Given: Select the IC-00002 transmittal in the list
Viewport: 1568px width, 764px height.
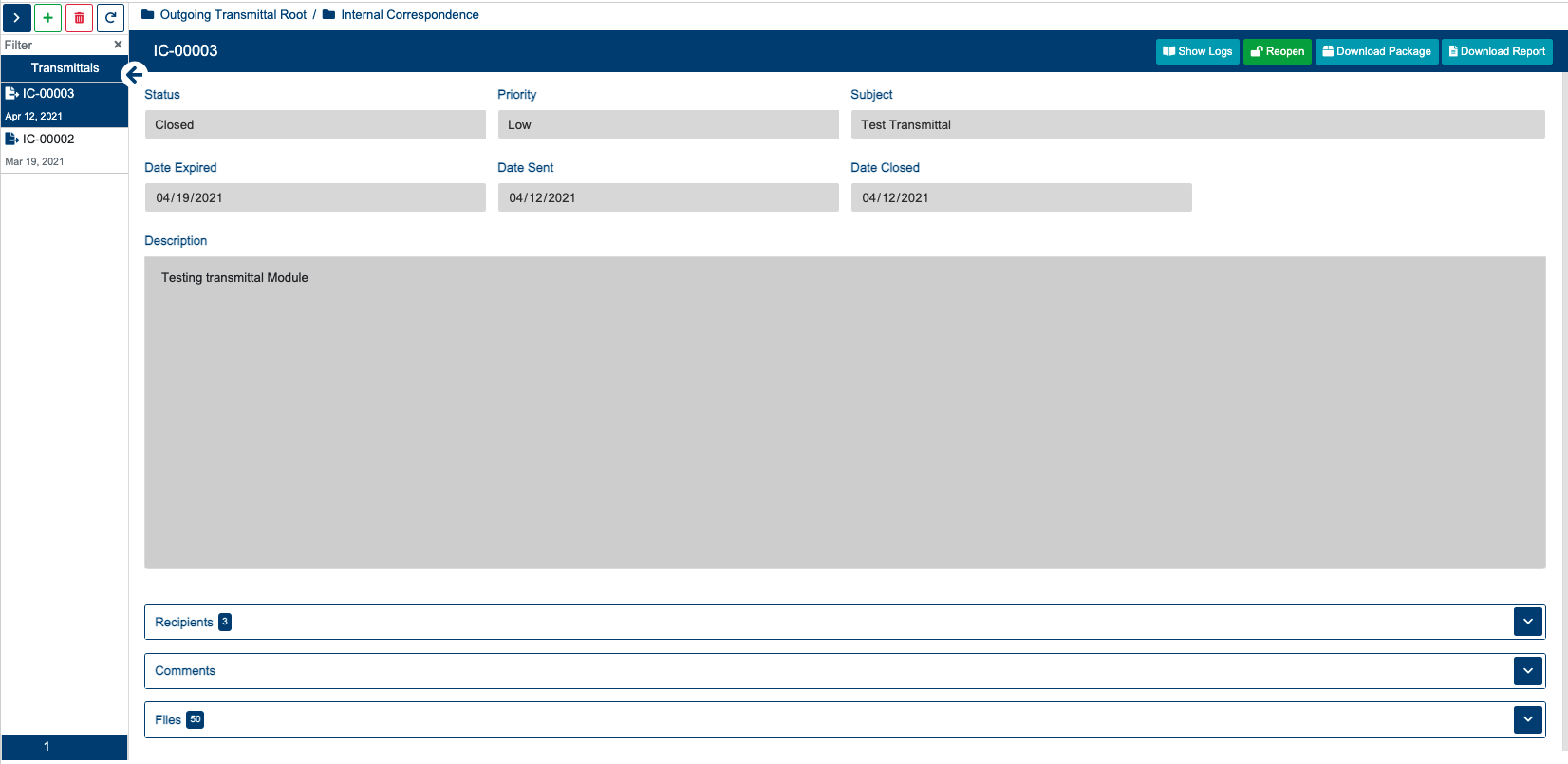Looking at the screenshot, I should click(x=65, y=150).
